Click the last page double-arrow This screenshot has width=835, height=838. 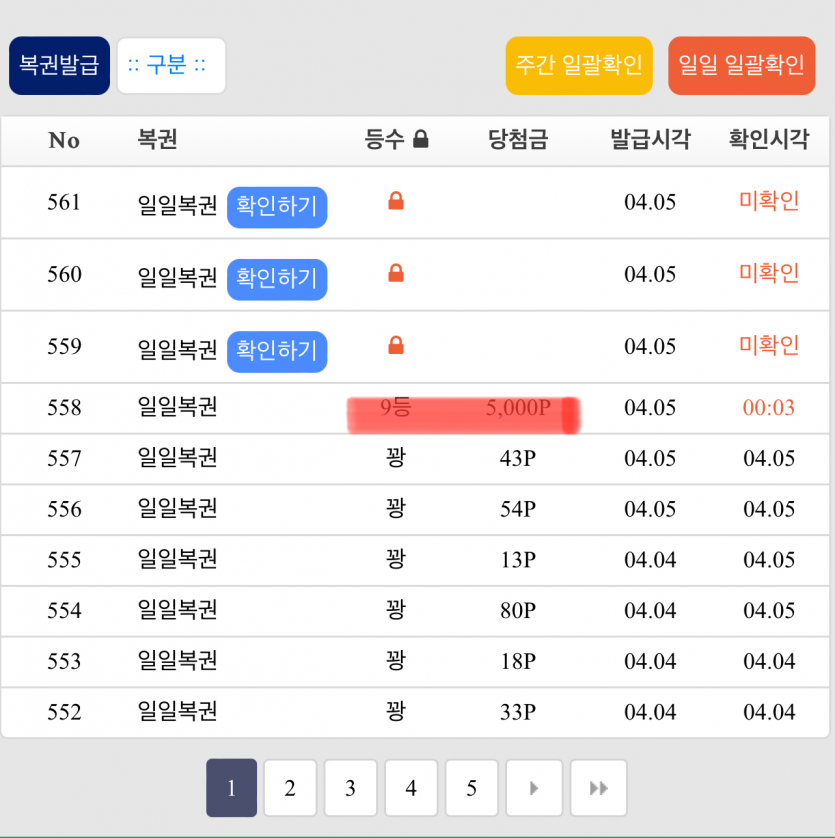coord(599,788)
